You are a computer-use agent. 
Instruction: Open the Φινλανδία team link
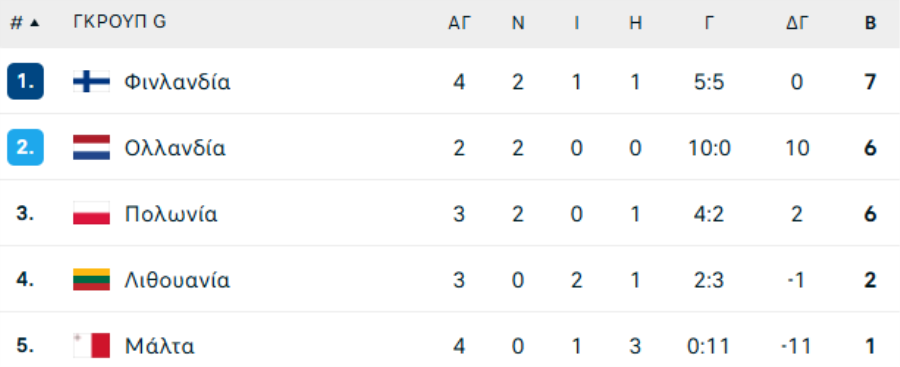coord(177,82)
